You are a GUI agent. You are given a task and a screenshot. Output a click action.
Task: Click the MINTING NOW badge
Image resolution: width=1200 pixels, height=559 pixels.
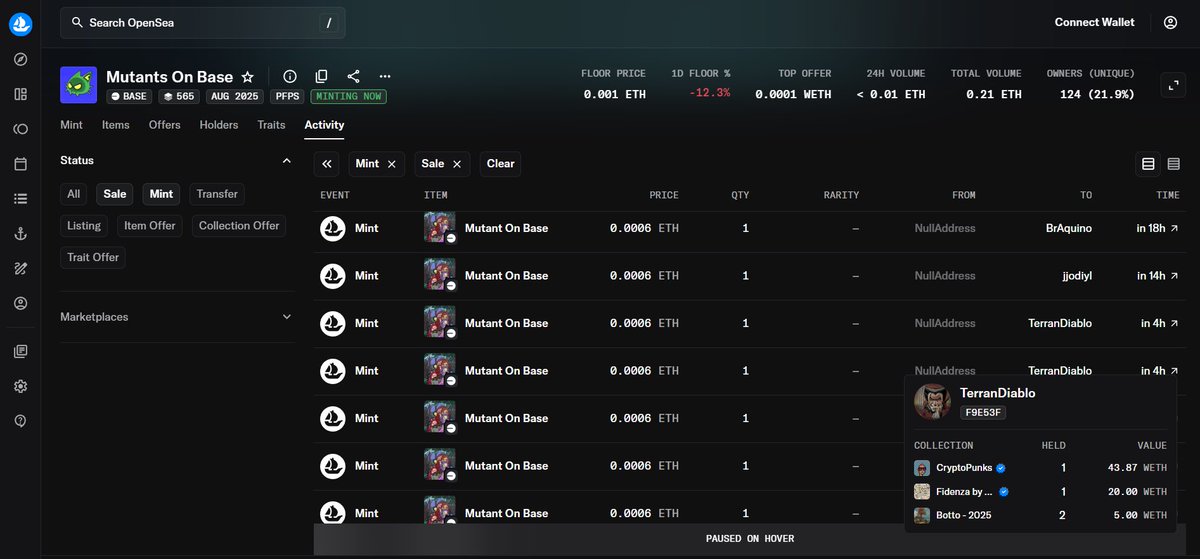(348, 97)
